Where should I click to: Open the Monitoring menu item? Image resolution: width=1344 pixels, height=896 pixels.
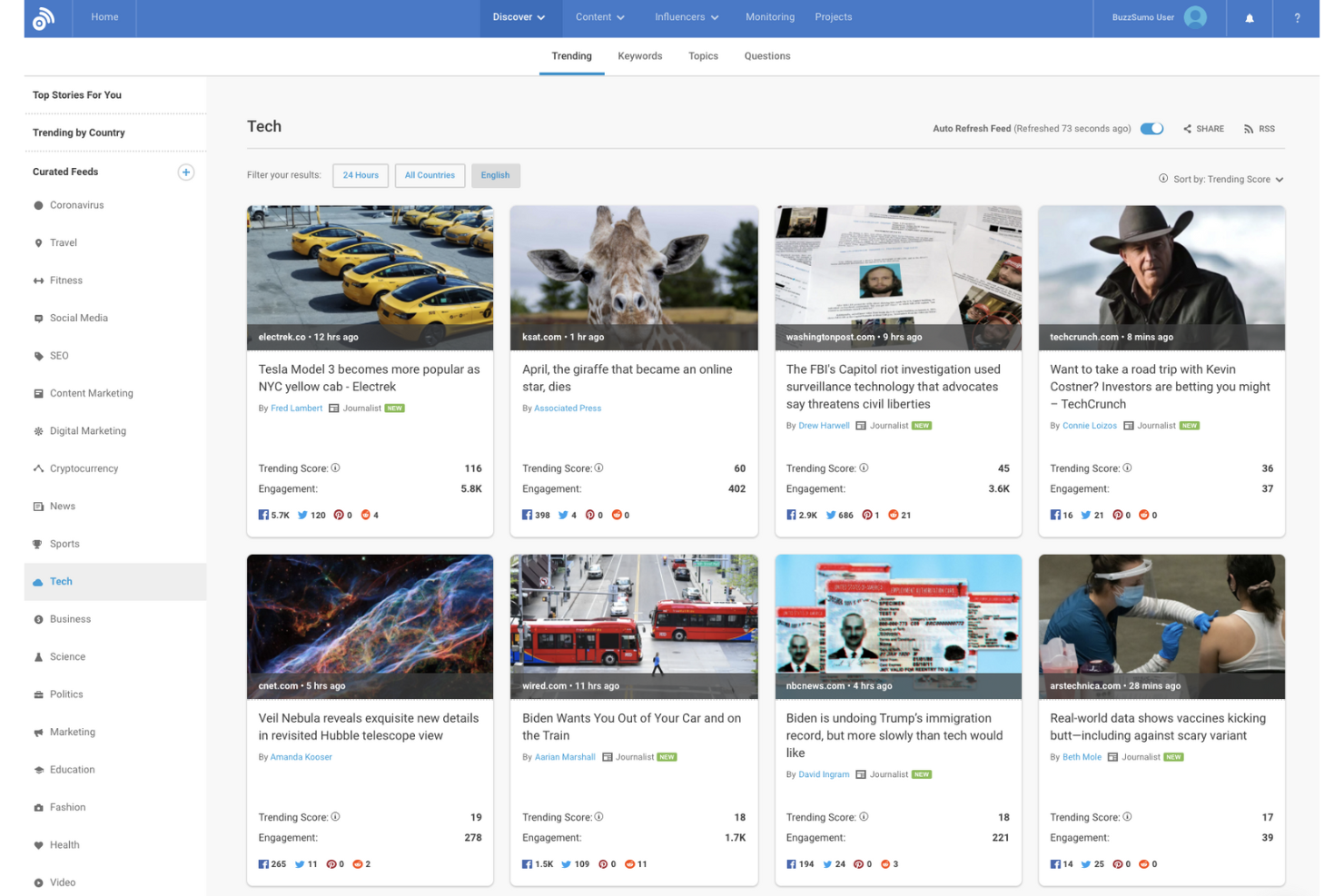click(x=770, y=17)
